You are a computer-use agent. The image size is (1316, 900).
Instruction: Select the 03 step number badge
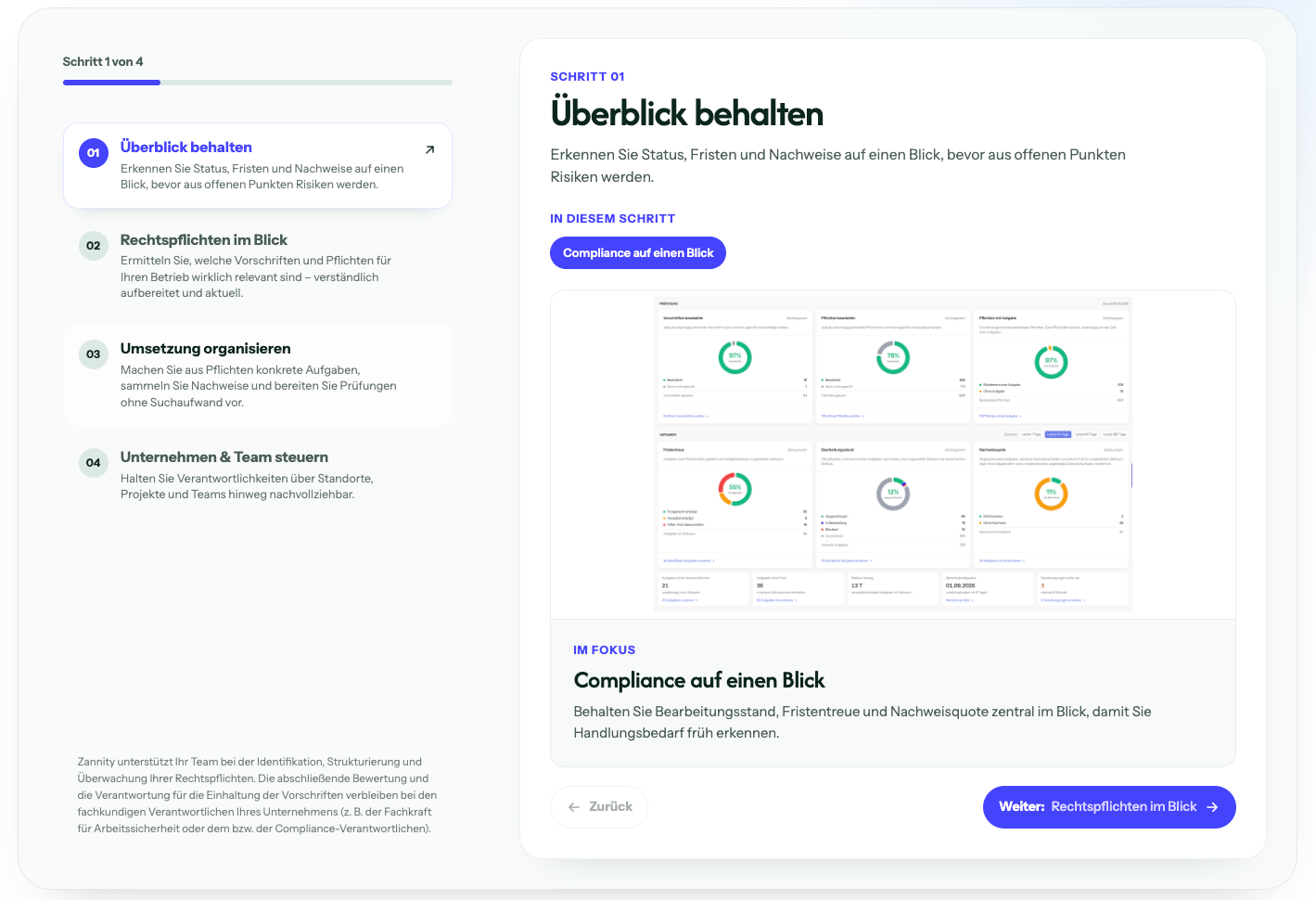tap(94, 354)
